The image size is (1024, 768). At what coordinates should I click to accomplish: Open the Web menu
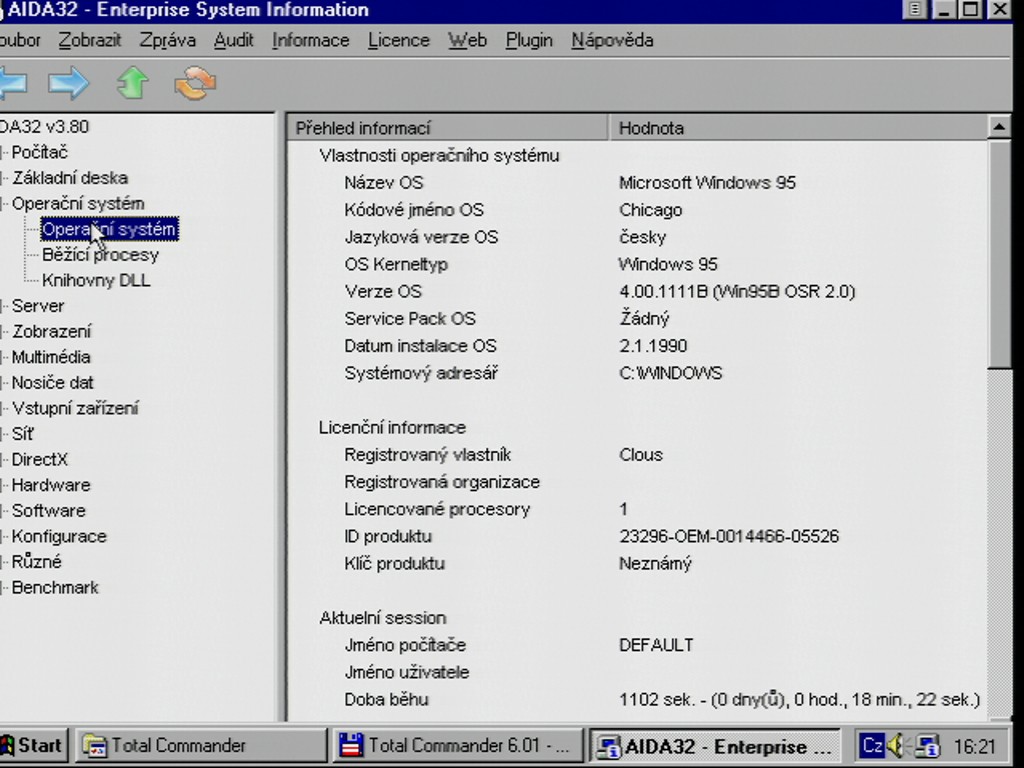[x=467, y=40]
